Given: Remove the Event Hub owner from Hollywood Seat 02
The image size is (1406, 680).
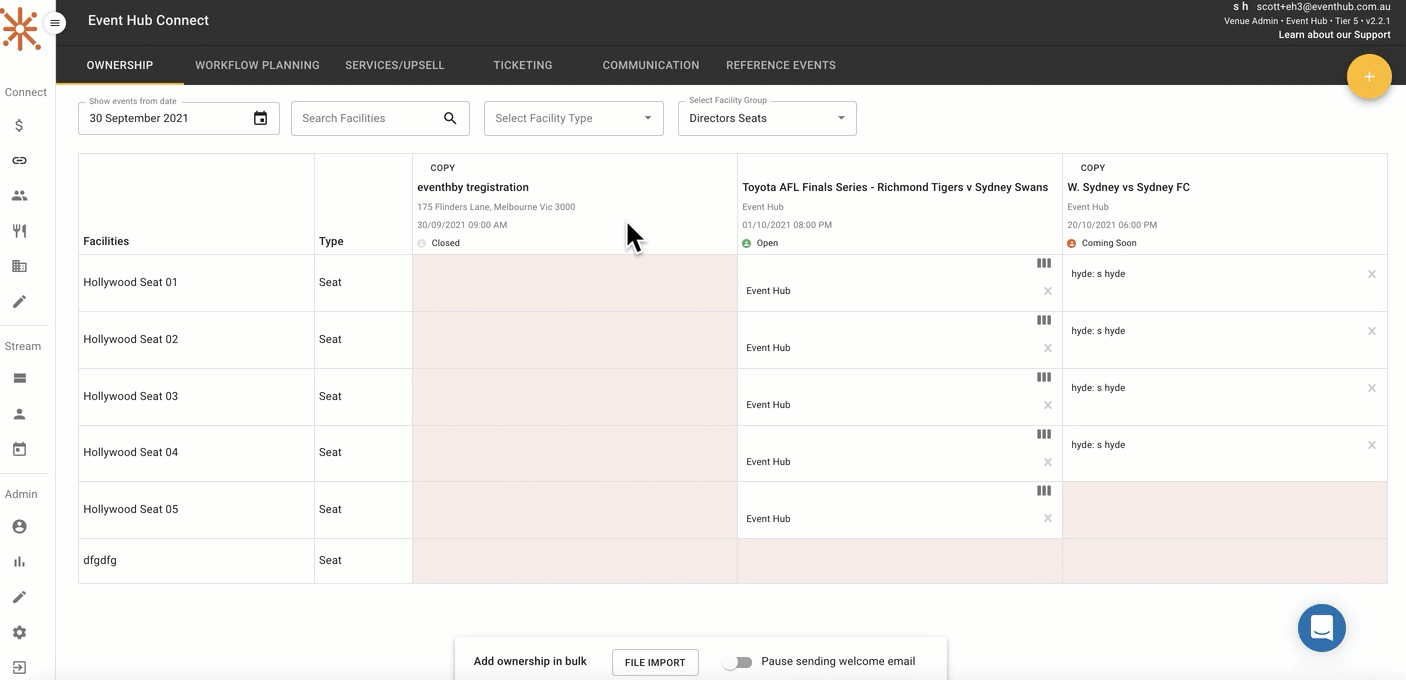Looking at the screenshot, I should coord(1047,348).
